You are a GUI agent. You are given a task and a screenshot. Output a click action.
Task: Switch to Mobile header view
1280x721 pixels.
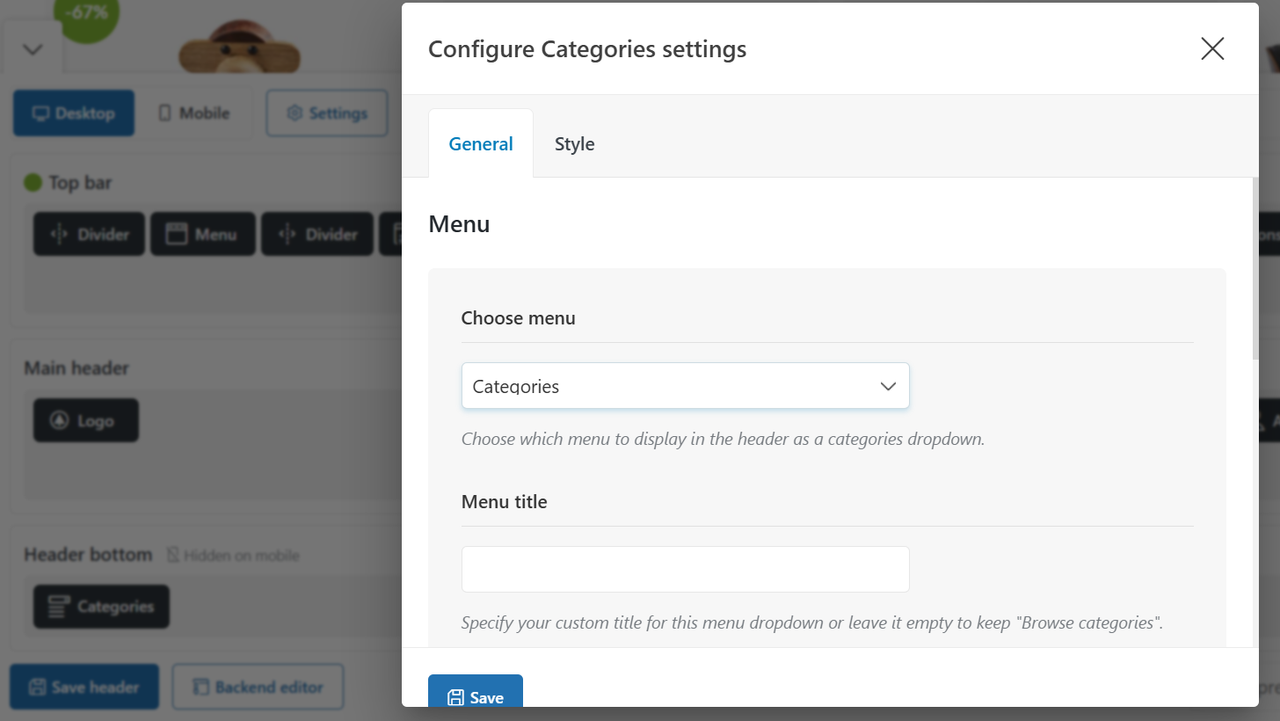click(194, 113)
